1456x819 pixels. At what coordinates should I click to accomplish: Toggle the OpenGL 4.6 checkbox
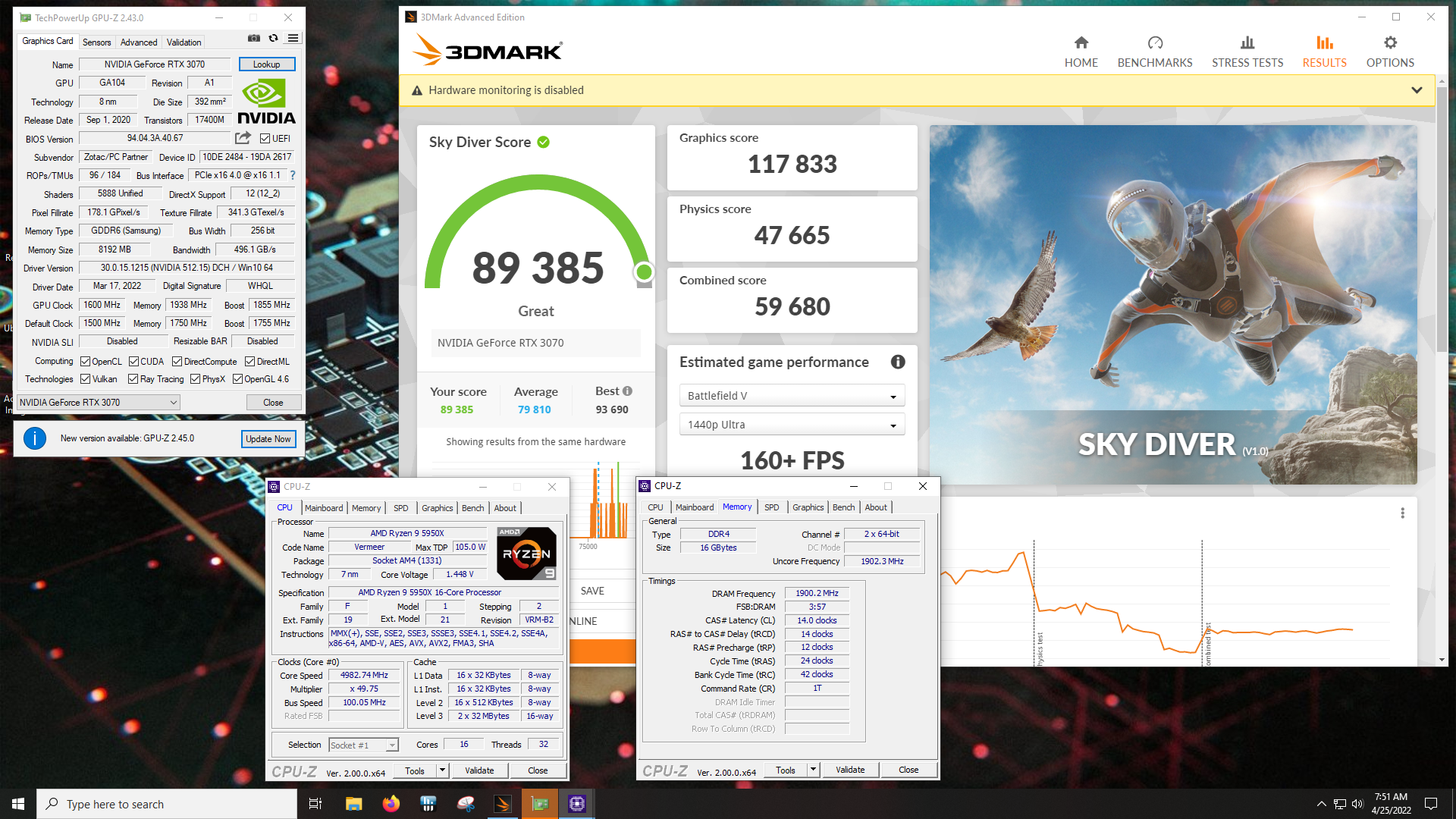pyautogui.click(x=237, y=379)
